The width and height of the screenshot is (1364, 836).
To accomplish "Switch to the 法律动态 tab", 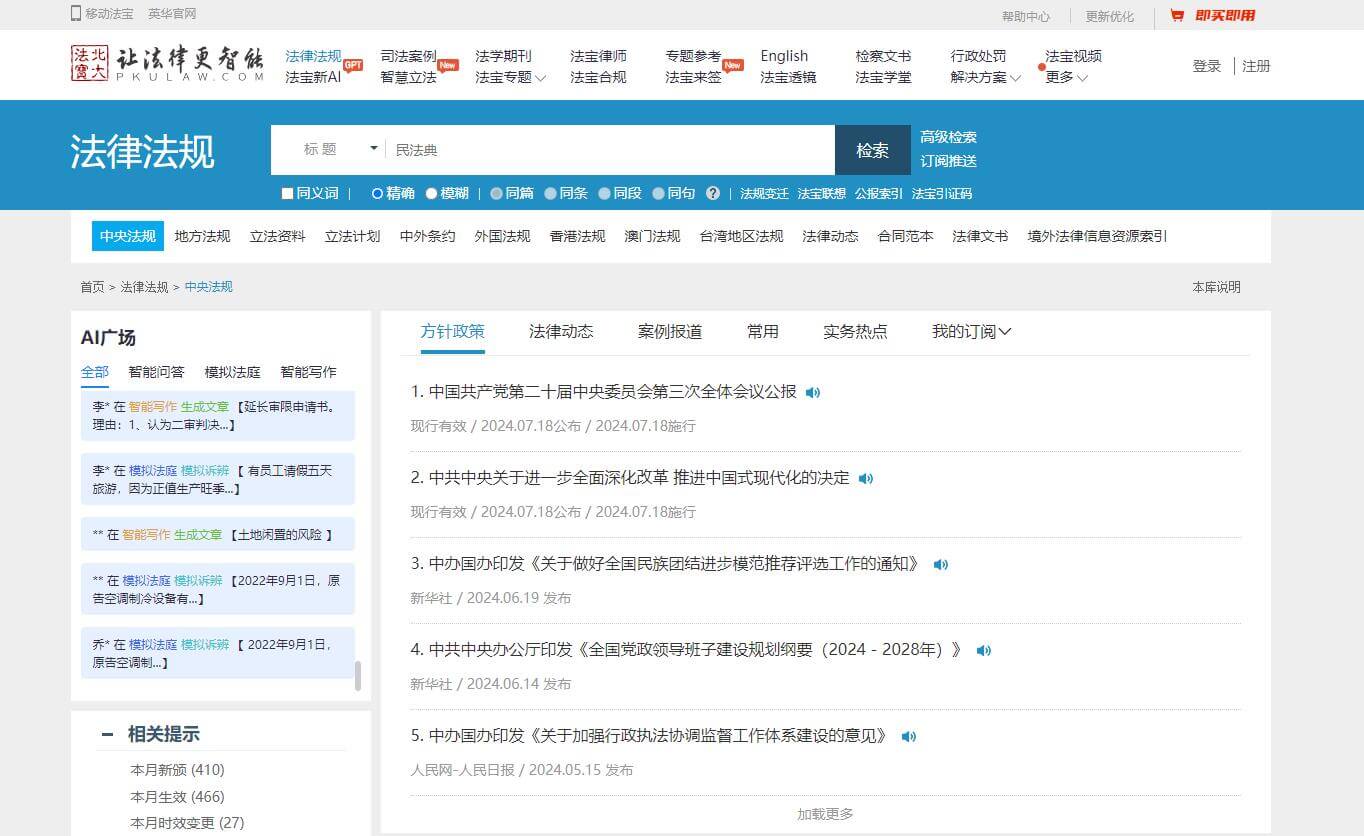I will (x=561, y=331).
